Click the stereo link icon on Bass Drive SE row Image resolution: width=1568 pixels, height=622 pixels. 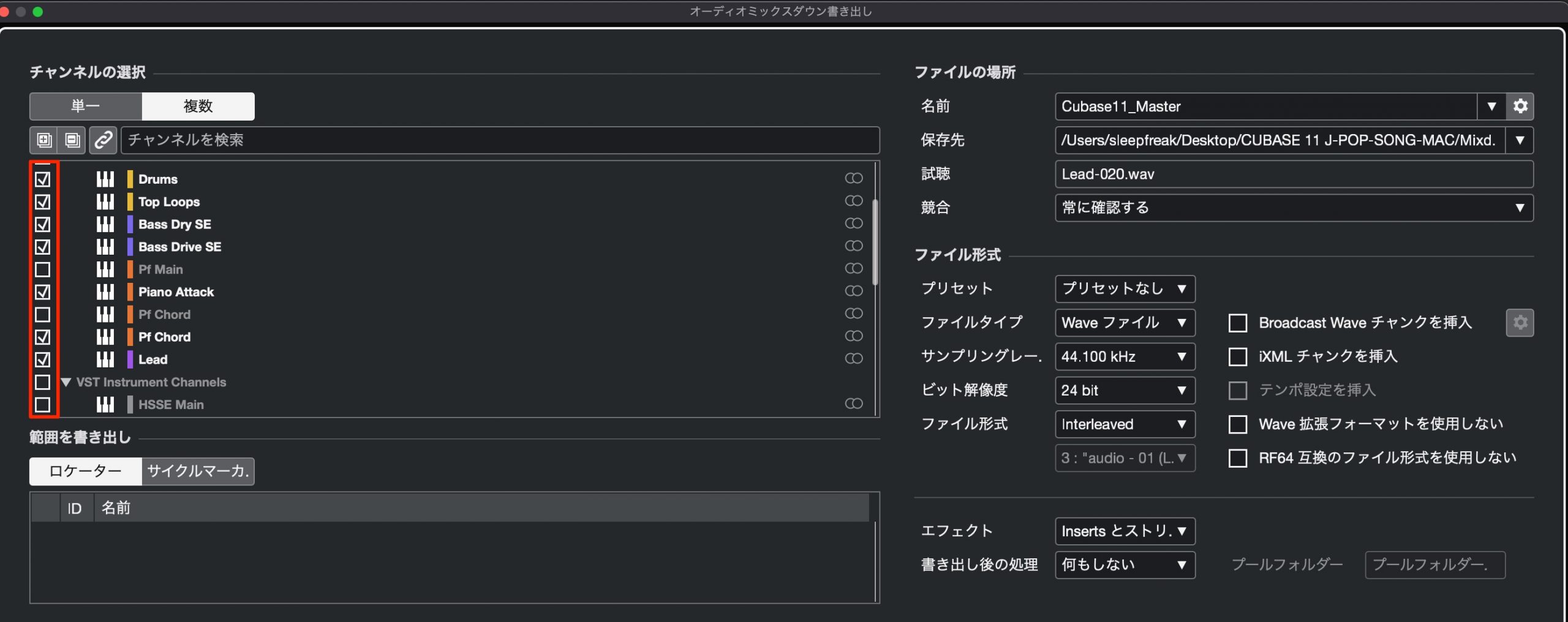click(854, 245)
